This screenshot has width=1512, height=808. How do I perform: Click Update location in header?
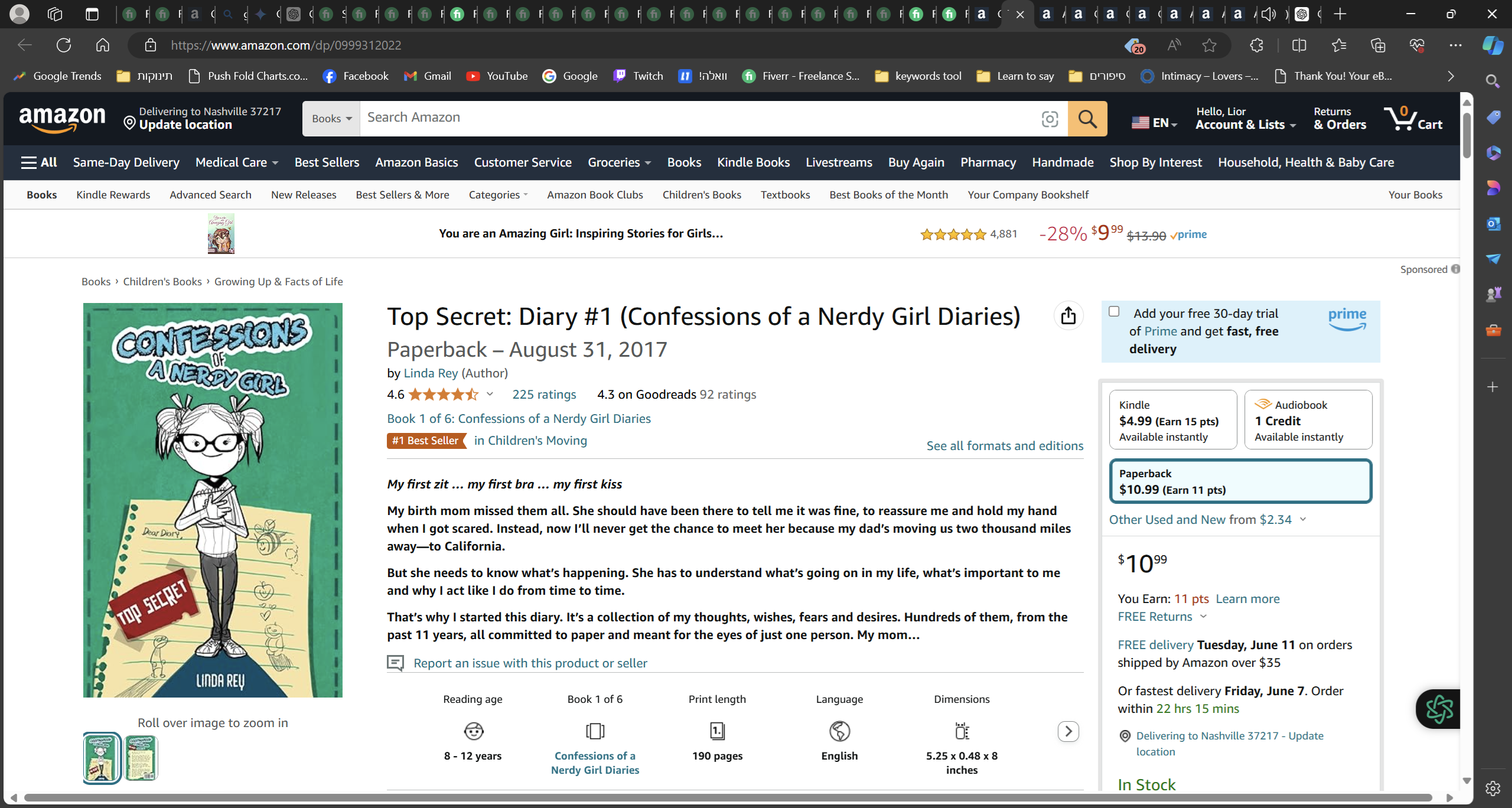(185, 125)
